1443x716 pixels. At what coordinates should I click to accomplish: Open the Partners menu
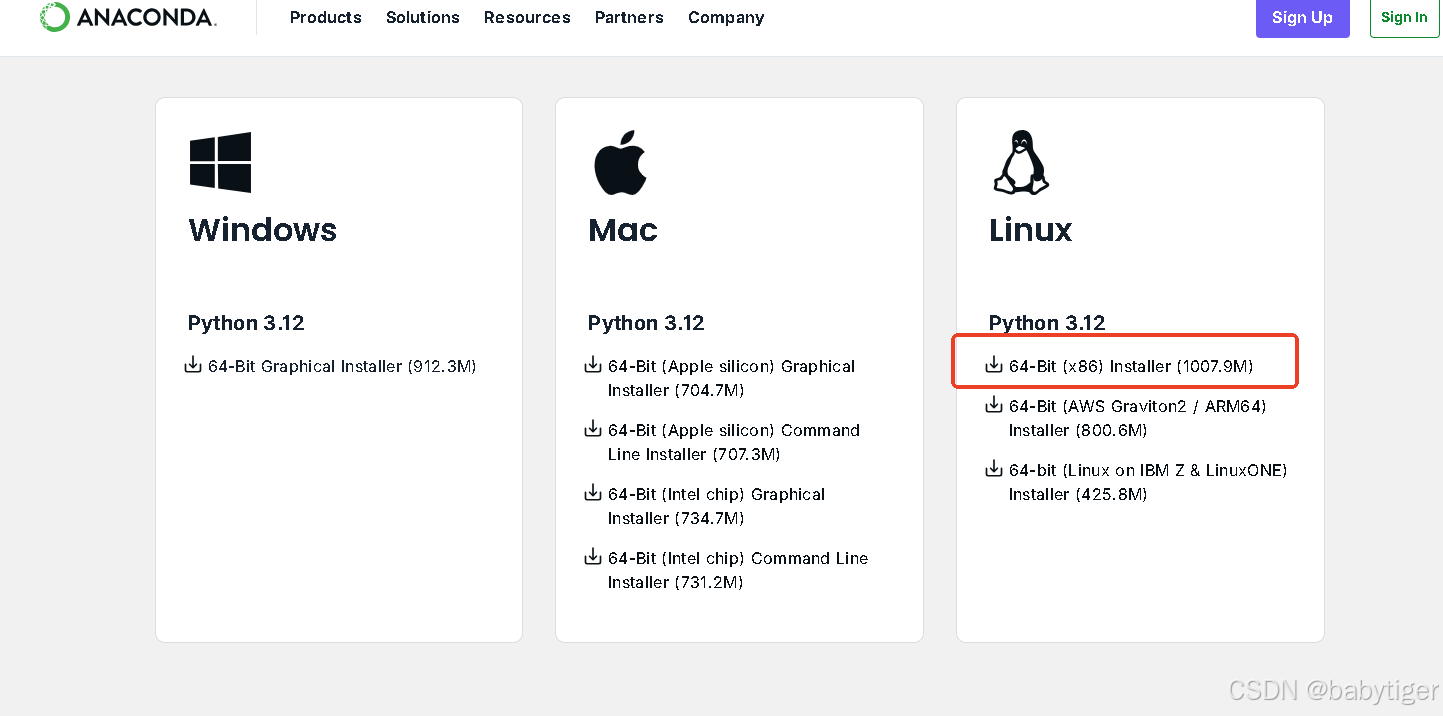pyautogui.click(x=630, y=17)
